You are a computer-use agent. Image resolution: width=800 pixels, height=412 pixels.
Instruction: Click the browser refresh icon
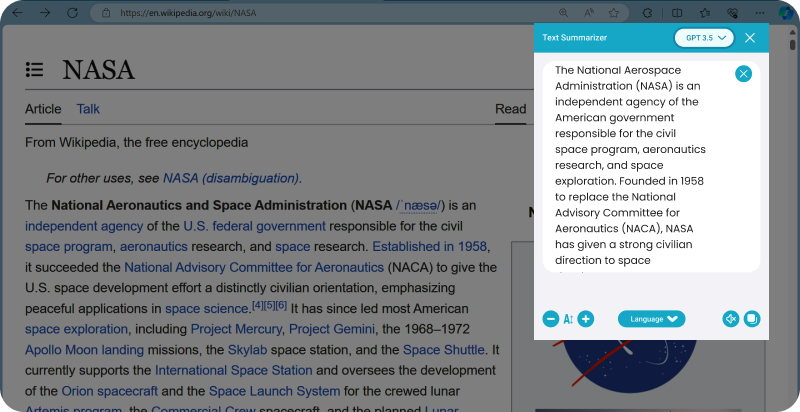[x=73, y=13]
